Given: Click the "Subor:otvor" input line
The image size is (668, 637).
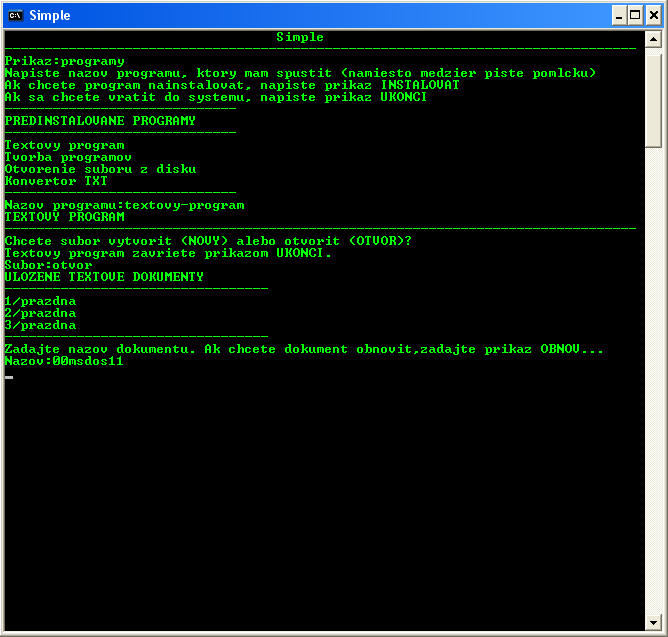Looking at the screenshot, I should coord(48,265).
